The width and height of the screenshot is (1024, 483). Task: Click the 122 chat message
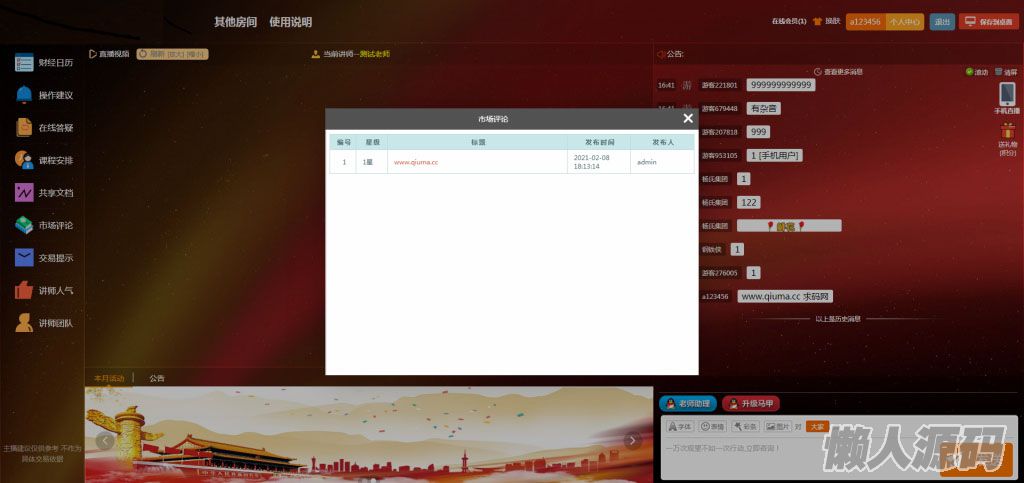[748, 202]
